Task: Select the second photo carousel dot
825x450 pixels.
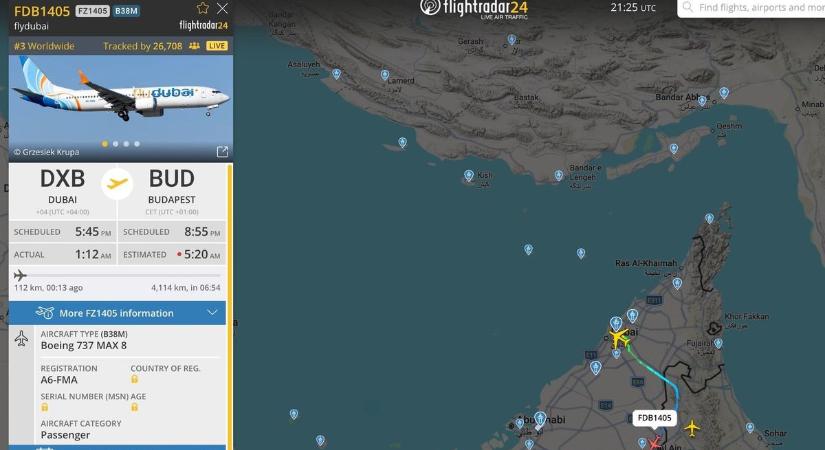Action: (x=115, y=144)
